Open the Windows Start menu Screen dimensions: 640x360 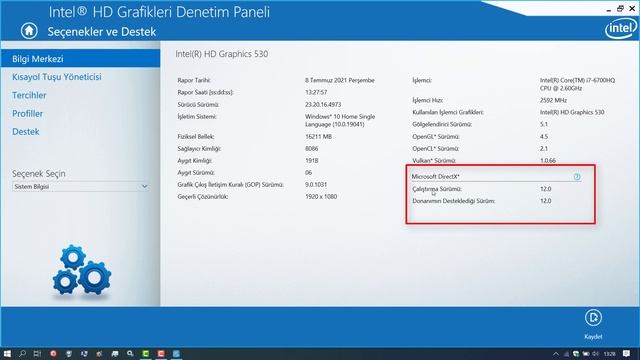[7, 353]
